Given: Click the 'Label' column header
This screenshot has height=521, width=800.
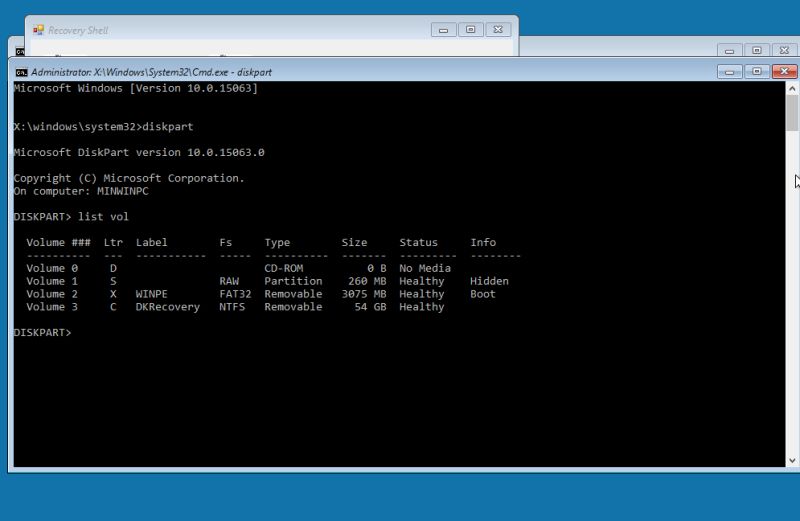Looking at the screenshot, I should [152, 242].
